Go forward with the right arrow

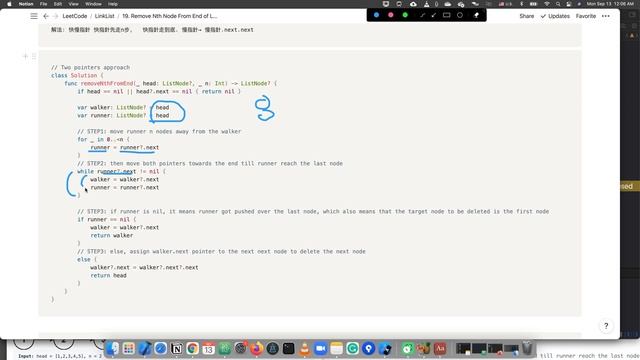[56, 16]
